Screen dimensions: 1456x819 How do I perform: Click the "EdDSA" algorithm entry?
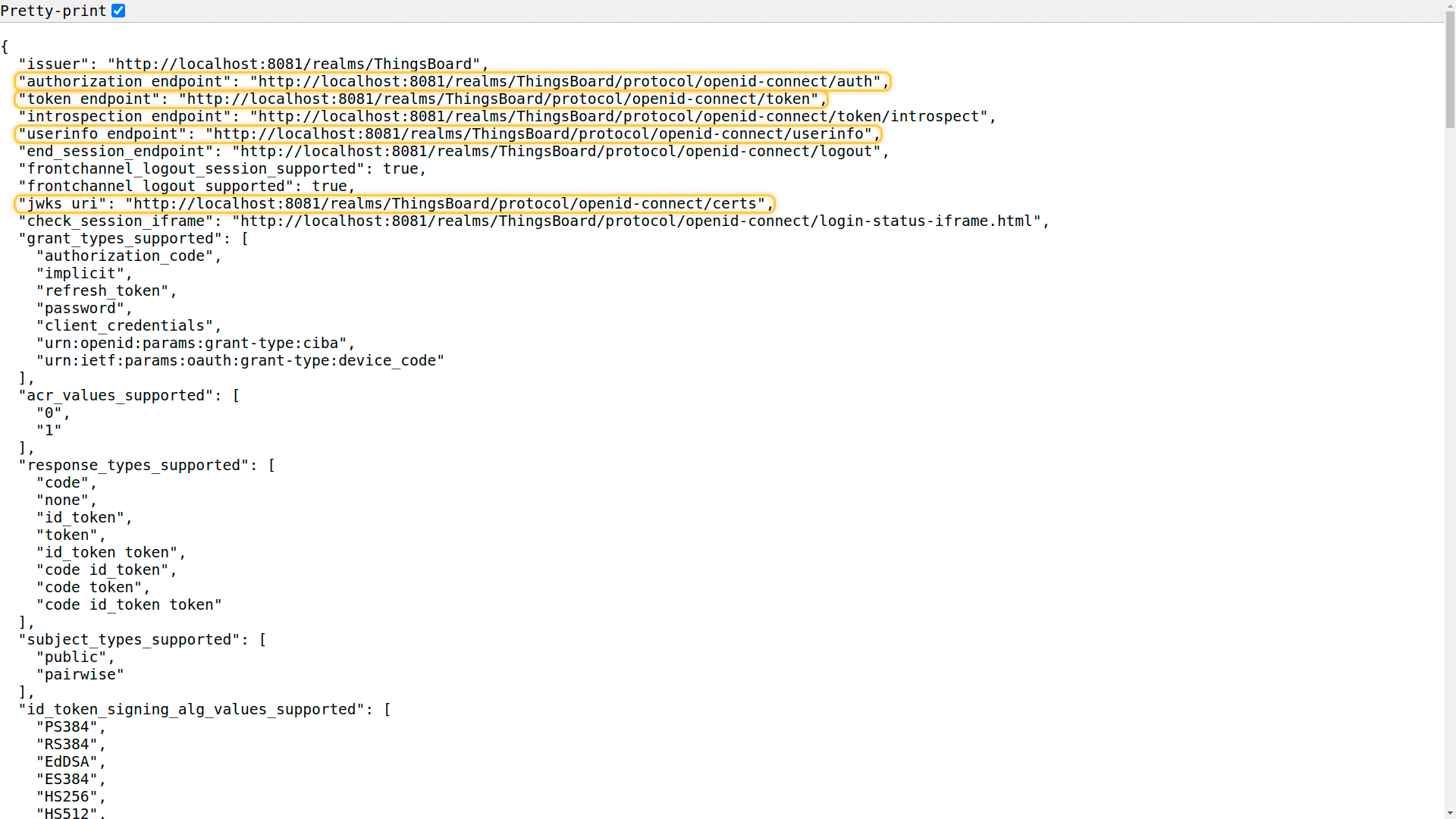pyautogui.click(x=67, y=762)
